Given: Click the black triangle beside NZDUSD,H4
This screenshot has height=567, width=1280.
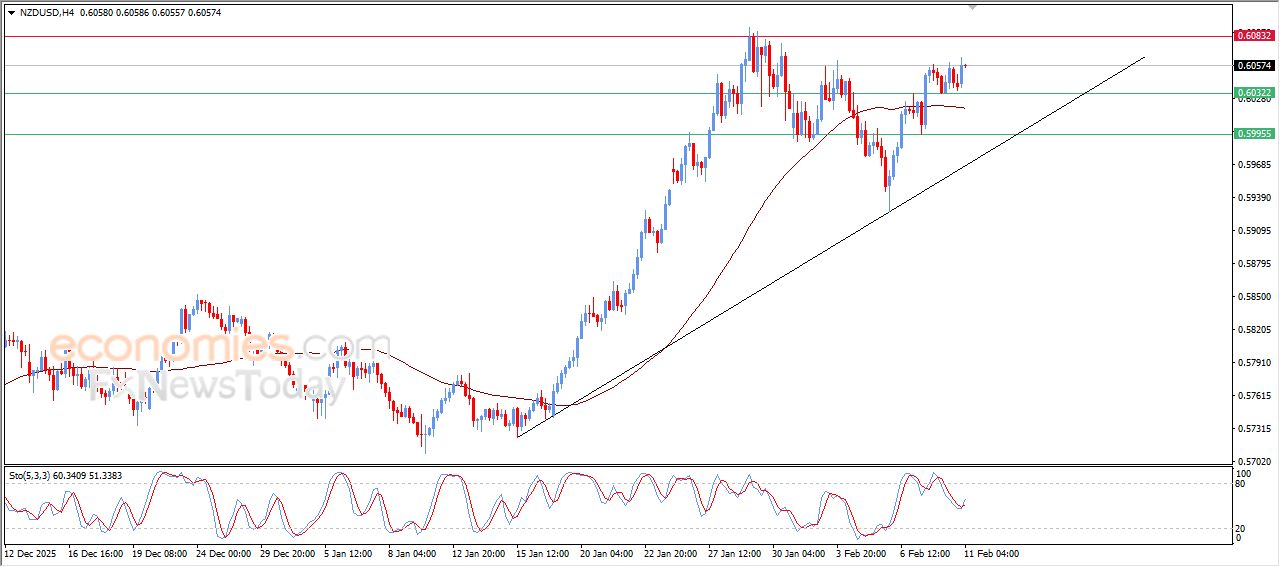Looking at the screenshot, I should click(x=11, y=12).
